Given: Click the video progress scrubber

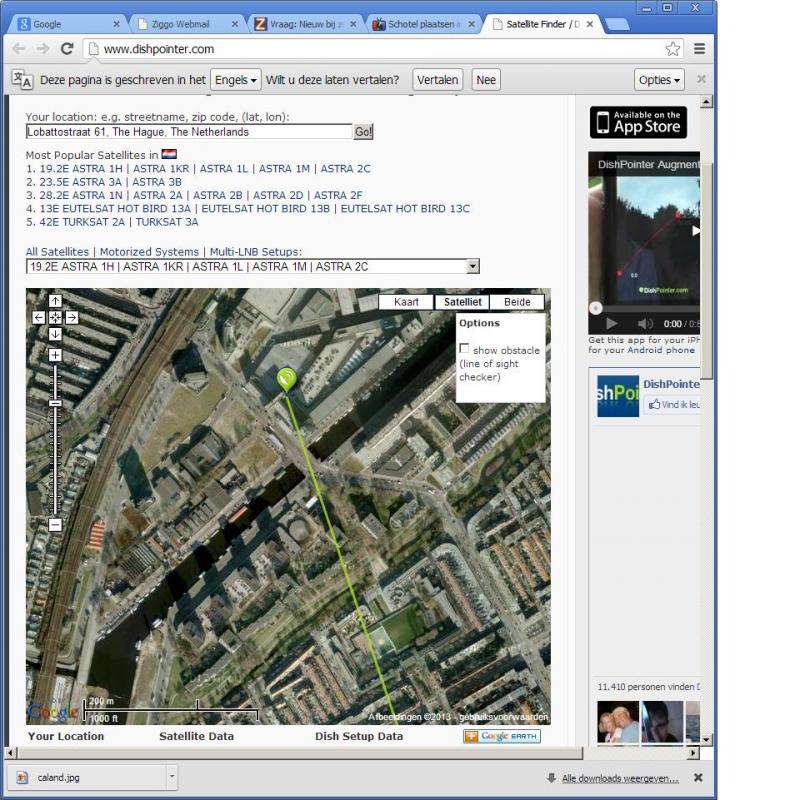Looking at the screenshot, I should point(596,308).
